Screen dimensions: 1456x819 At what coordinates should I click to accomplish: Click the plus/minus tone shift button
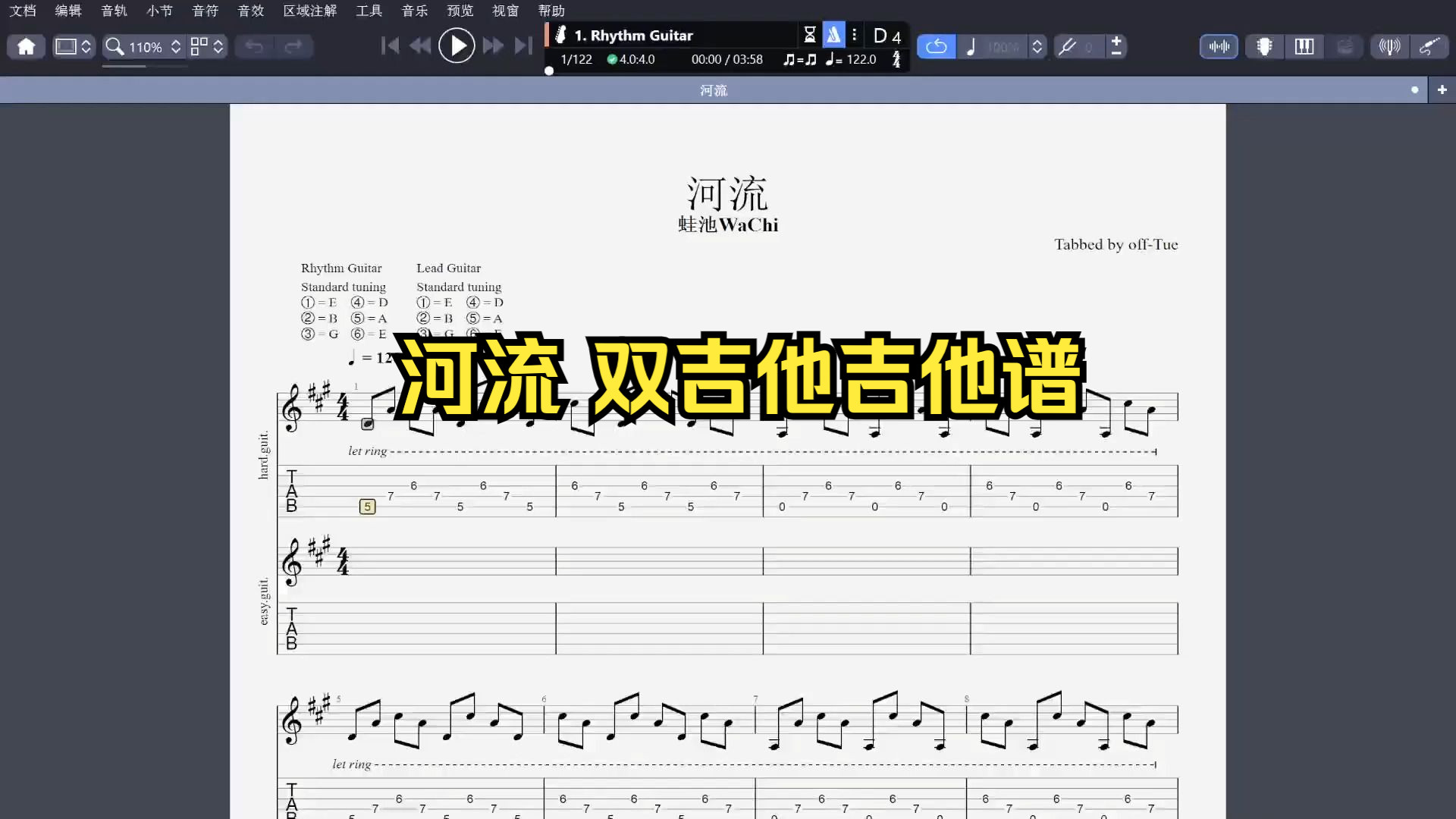(x=1116, y=46)
